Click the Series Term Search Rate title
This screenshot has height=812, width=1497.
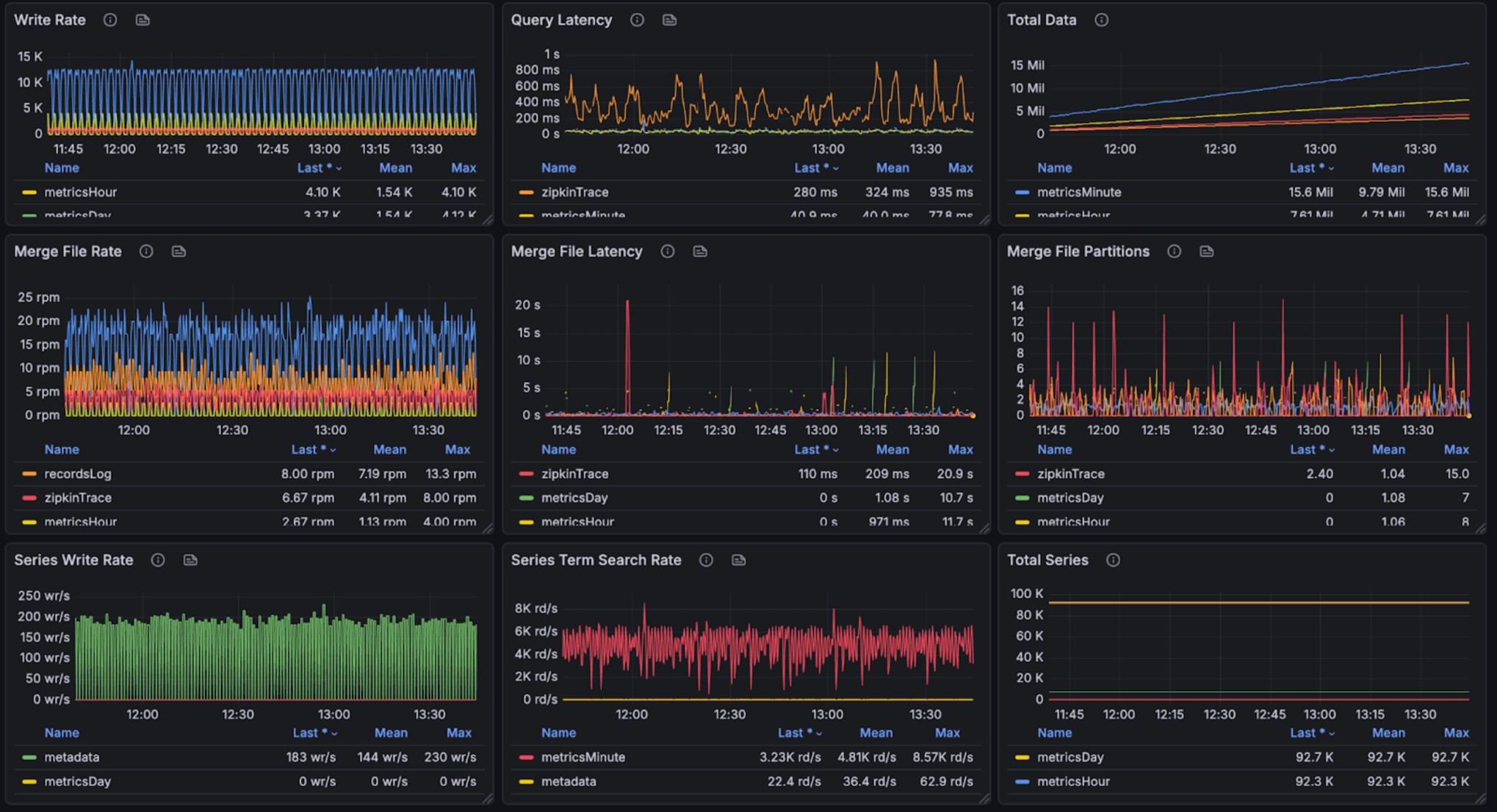[x=596, y=560]
